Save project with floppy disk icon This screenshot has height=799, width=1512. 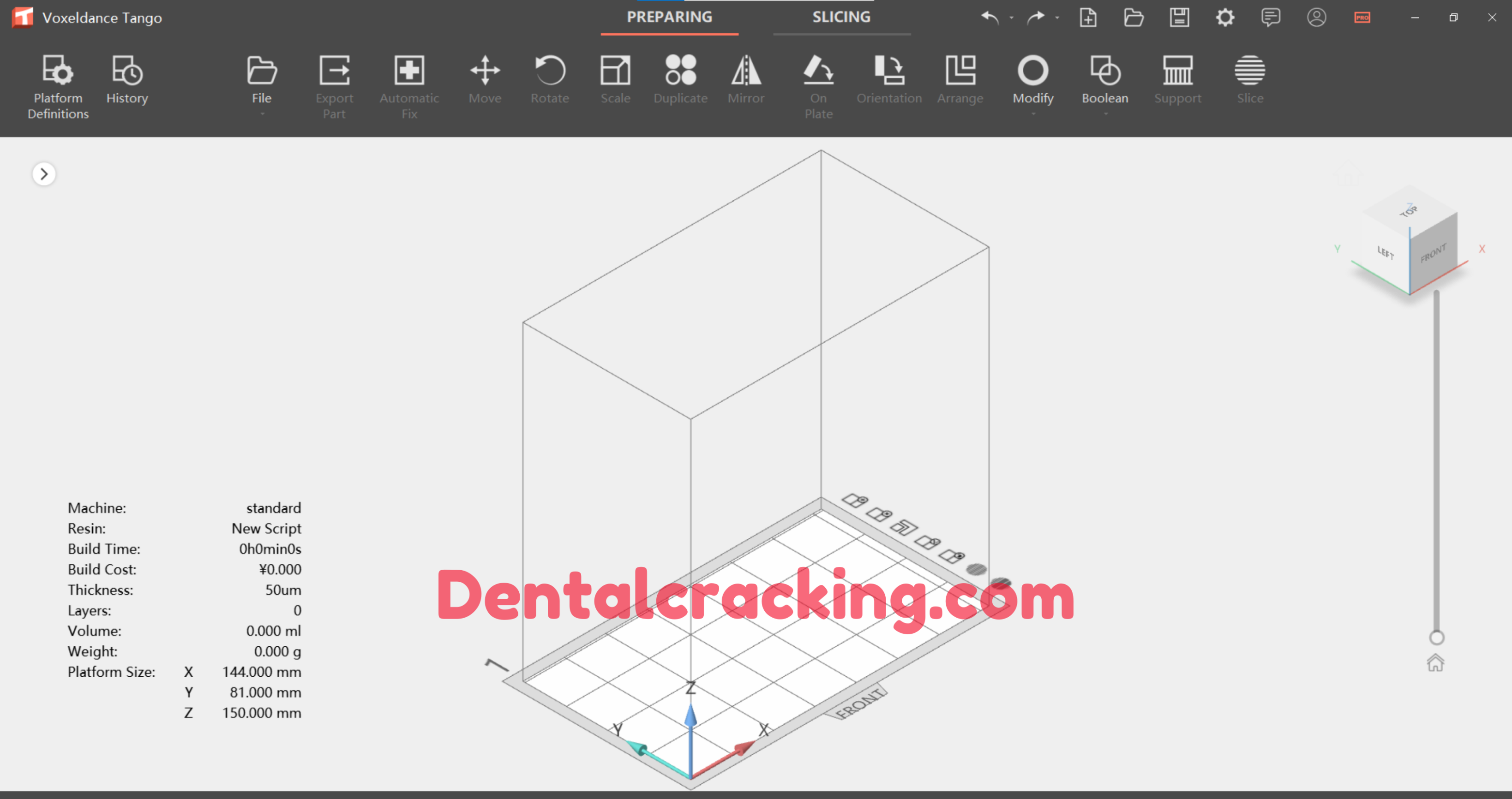pos(1179,18)
